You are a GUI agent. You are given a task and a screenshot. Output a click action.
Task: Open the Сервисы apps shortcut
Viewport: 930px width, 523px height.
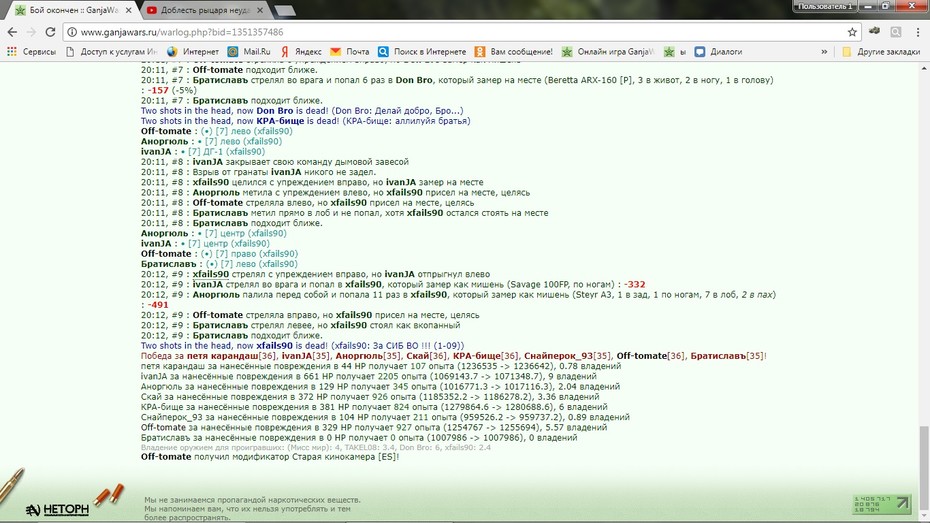31,52
